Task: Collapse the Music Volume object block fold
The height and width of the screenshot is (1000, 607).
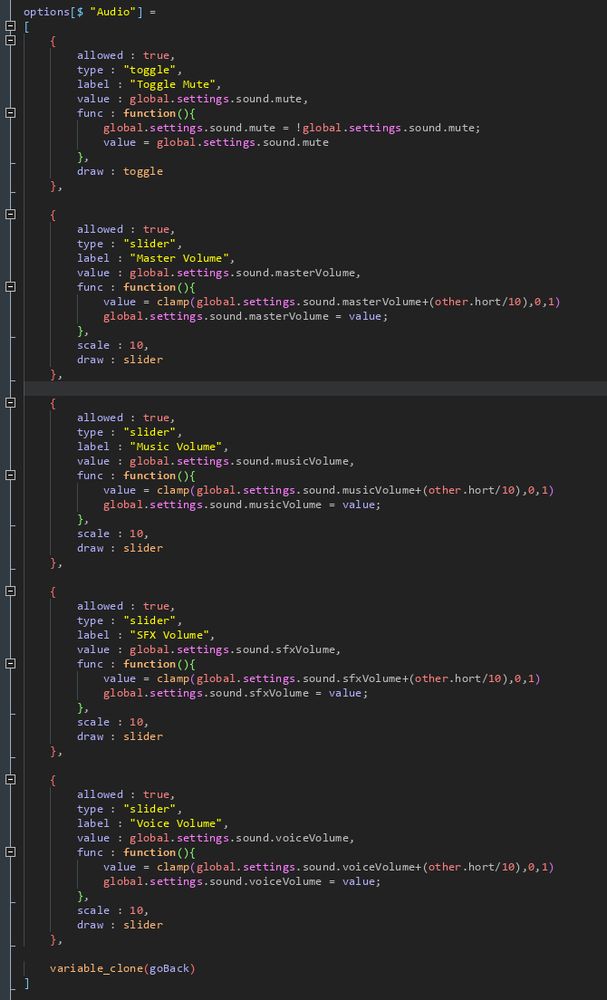Action: 10,402
